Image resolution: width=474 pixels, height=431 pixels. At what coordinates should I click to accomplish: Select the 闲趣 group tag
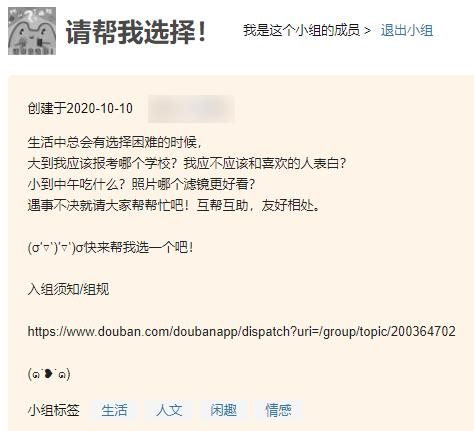tap(224, 410)
